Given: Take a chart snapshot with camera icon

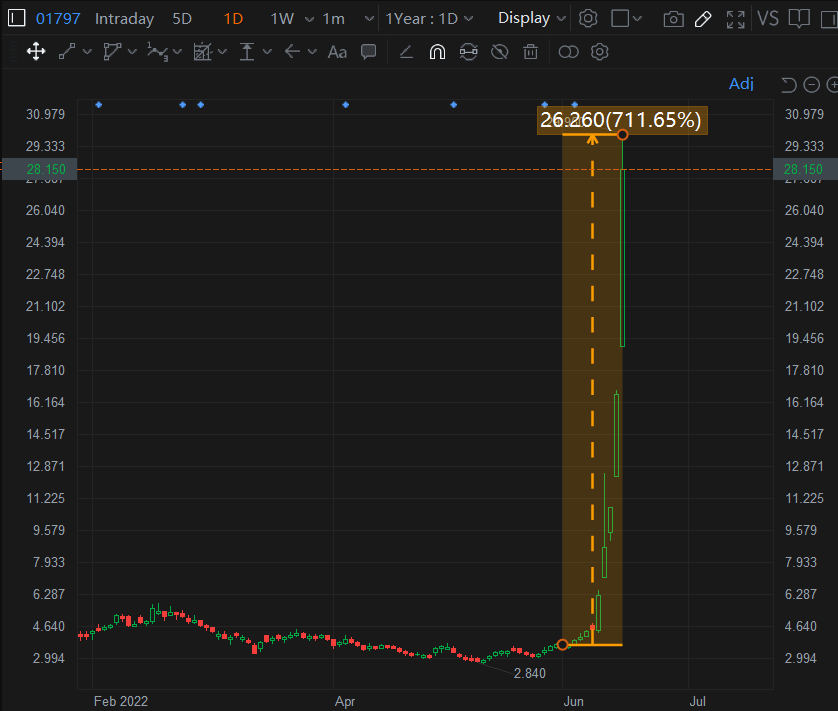Looking at the screenshot, I should [673, 19].
